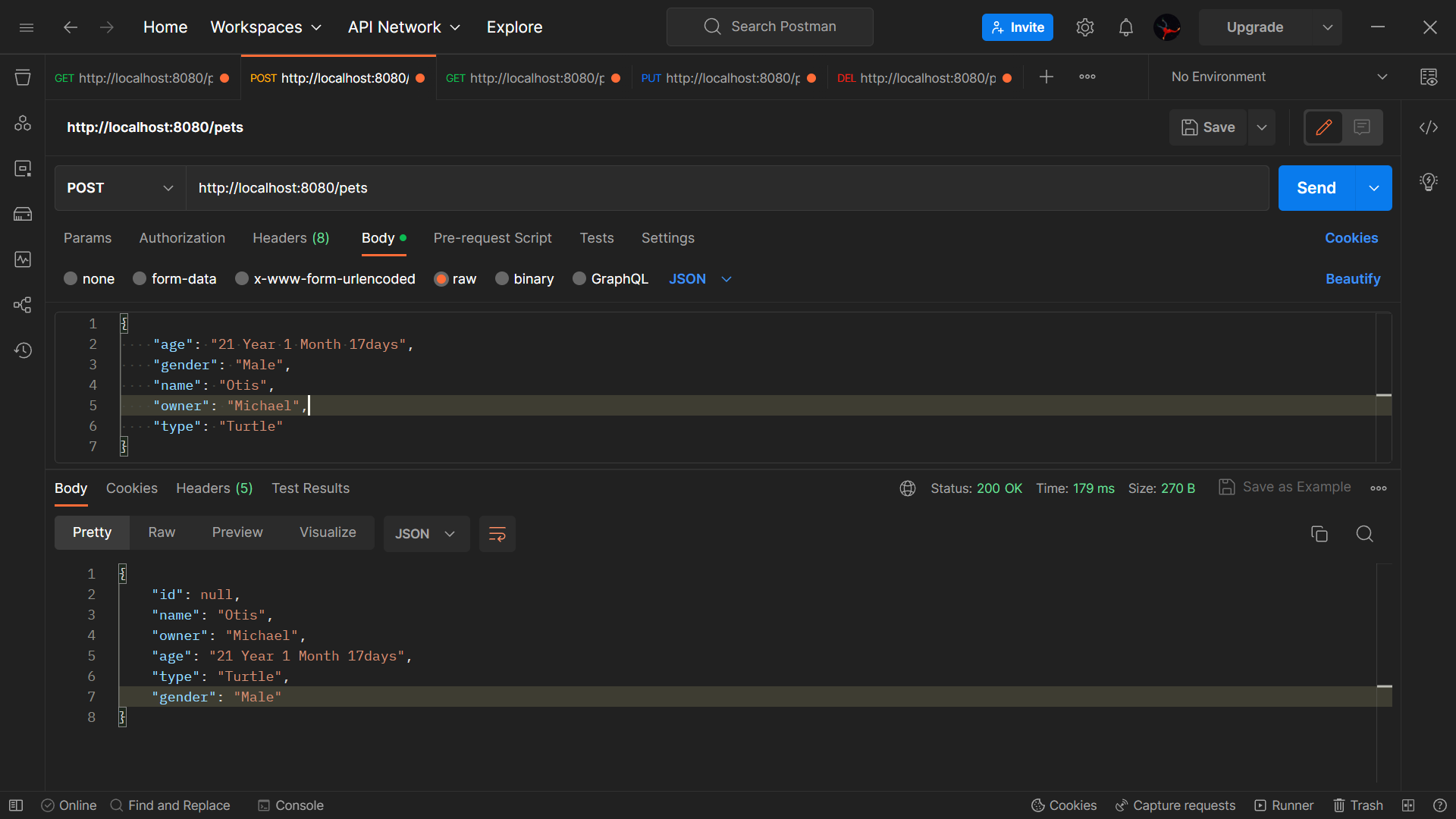
Task: Copy response body with copy icon
Action: click(x=1319, y=534)
